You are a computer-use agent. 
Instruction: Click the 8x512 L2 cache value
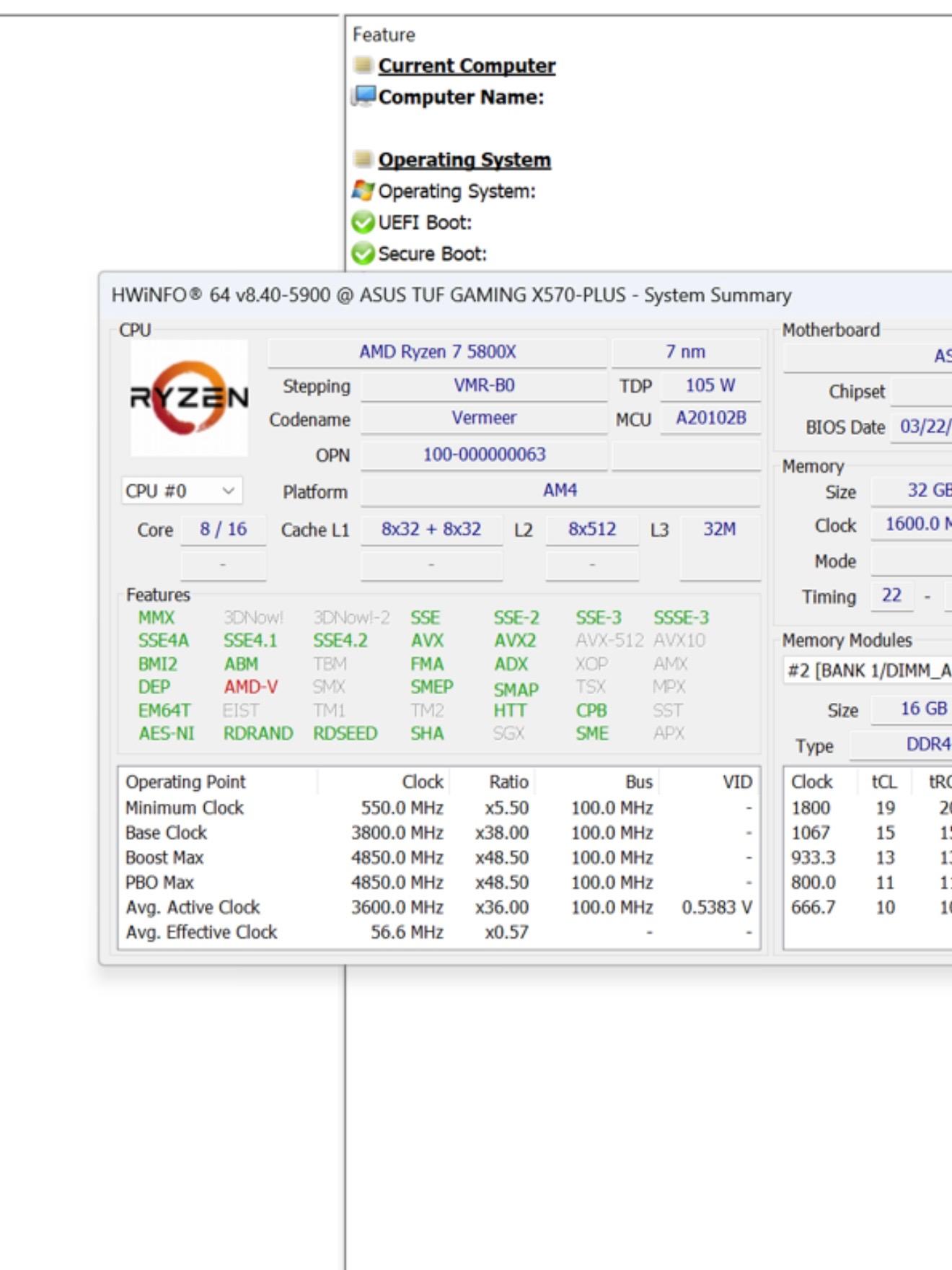coord(592,530)
